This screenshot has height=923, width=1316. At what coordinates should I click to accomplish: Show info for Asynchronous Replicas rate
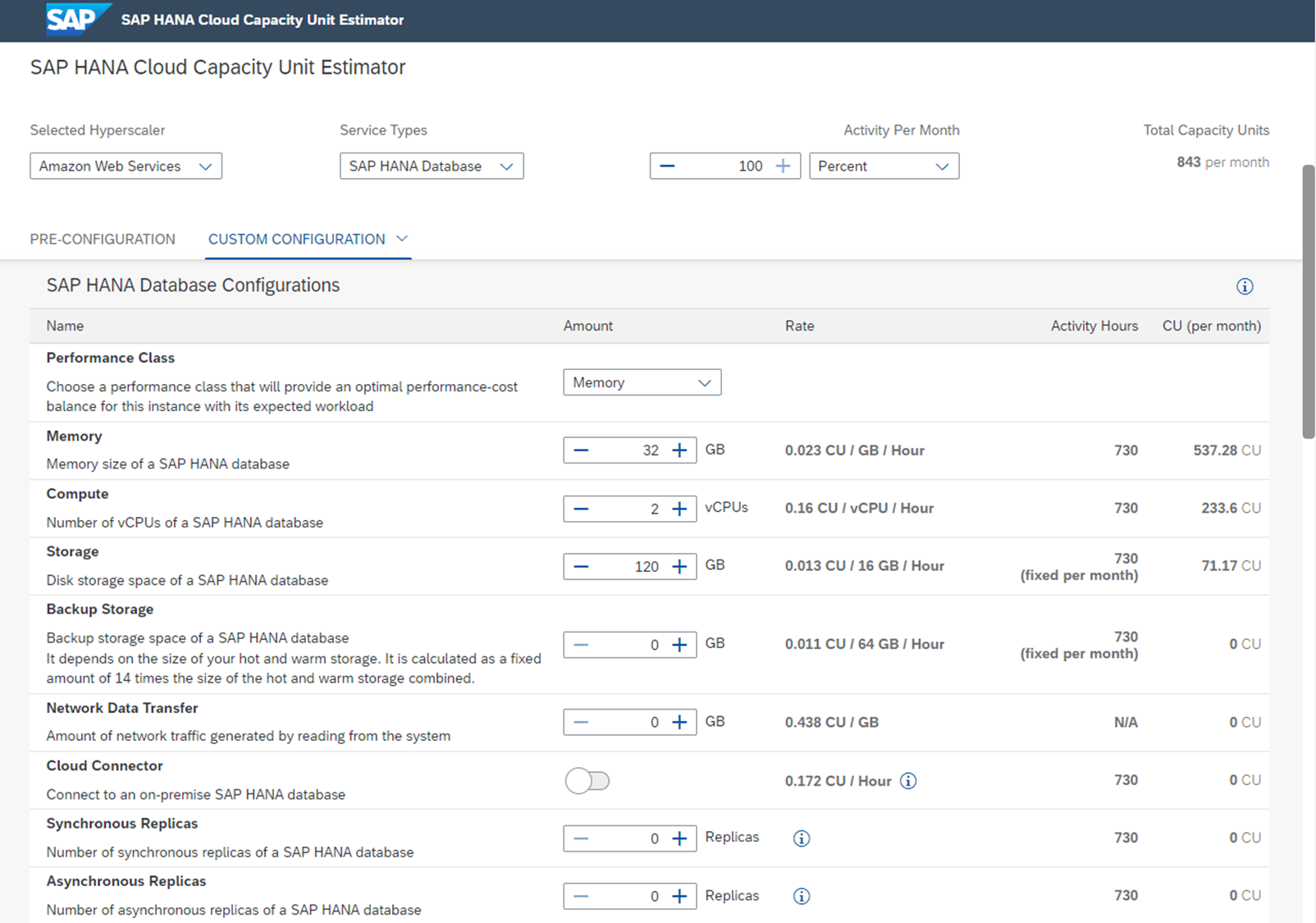point(802,896)
